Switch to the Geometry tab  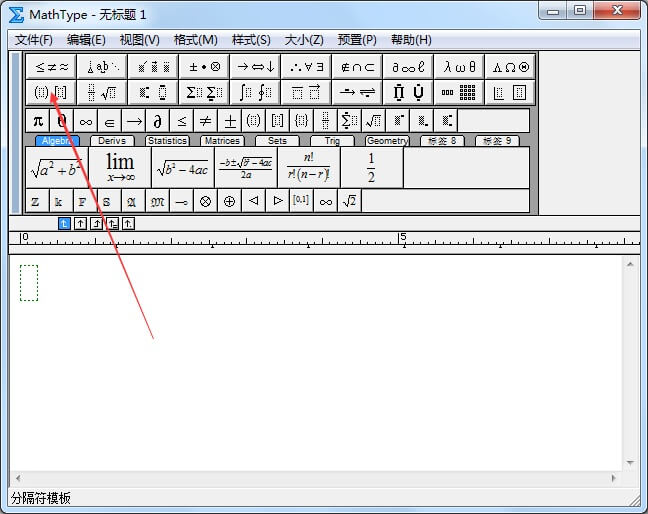[x=387, y=141]
